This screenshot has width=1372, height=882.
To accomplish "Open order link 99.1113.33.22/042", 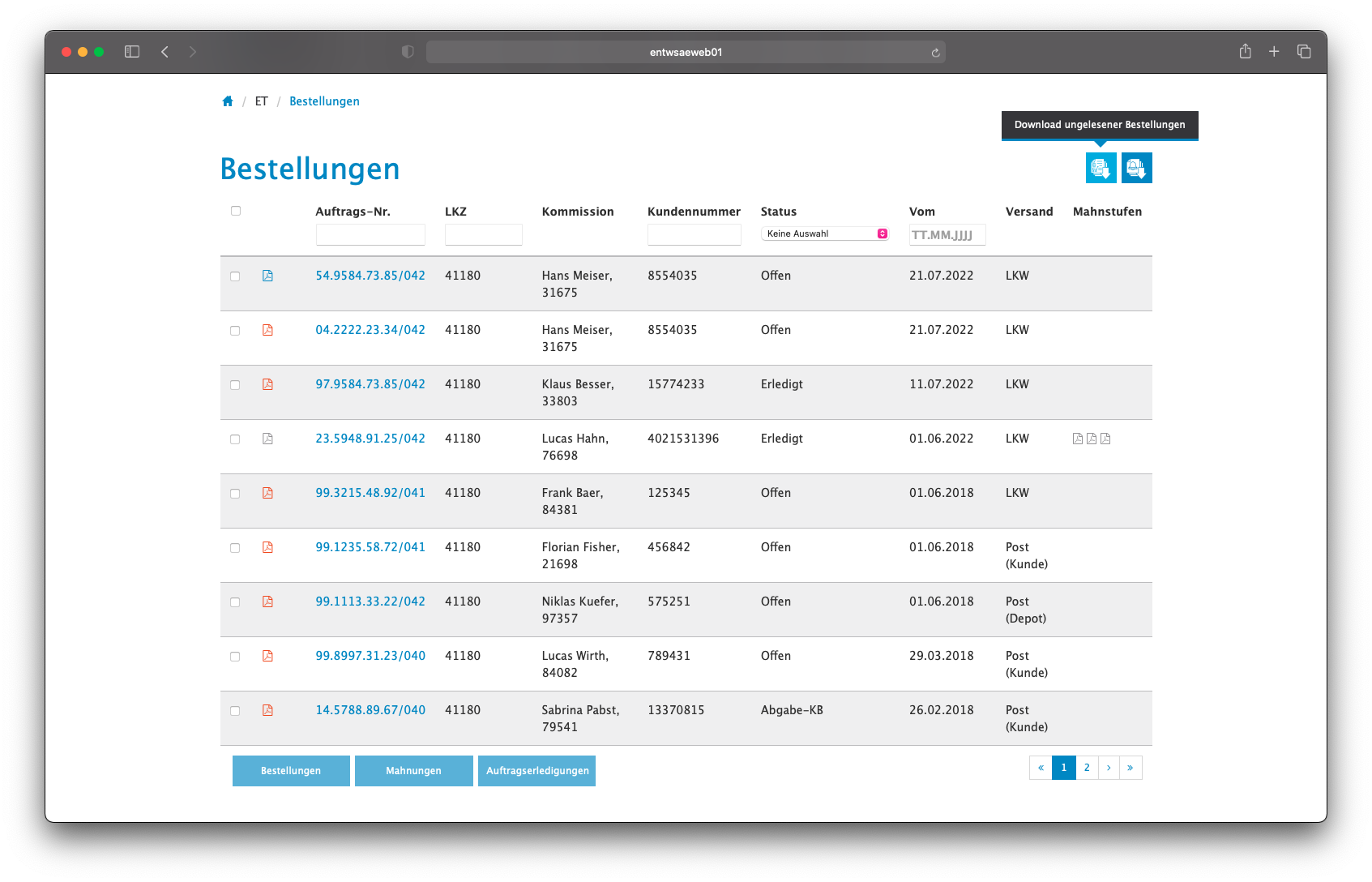I will (370, 602).
